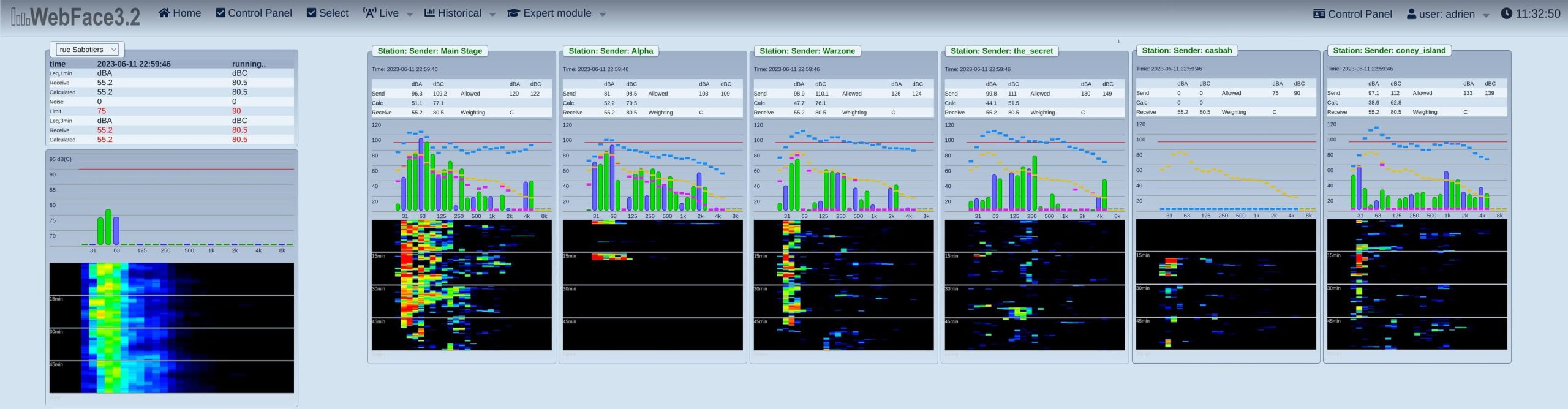
Task: Click the rue Sabotiers 95 dB(C) spectrum chart
Action: click(171, 205)
